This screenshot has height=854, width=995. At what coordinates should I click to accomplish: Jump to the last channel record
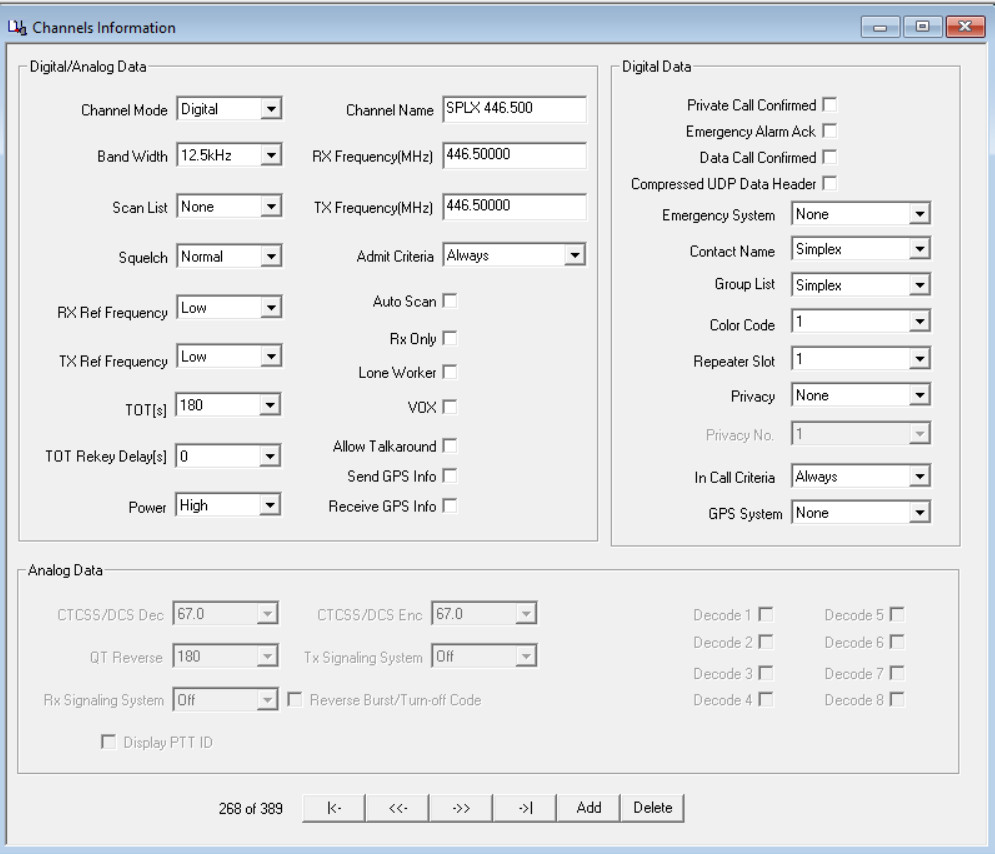[x=524, y=808]
